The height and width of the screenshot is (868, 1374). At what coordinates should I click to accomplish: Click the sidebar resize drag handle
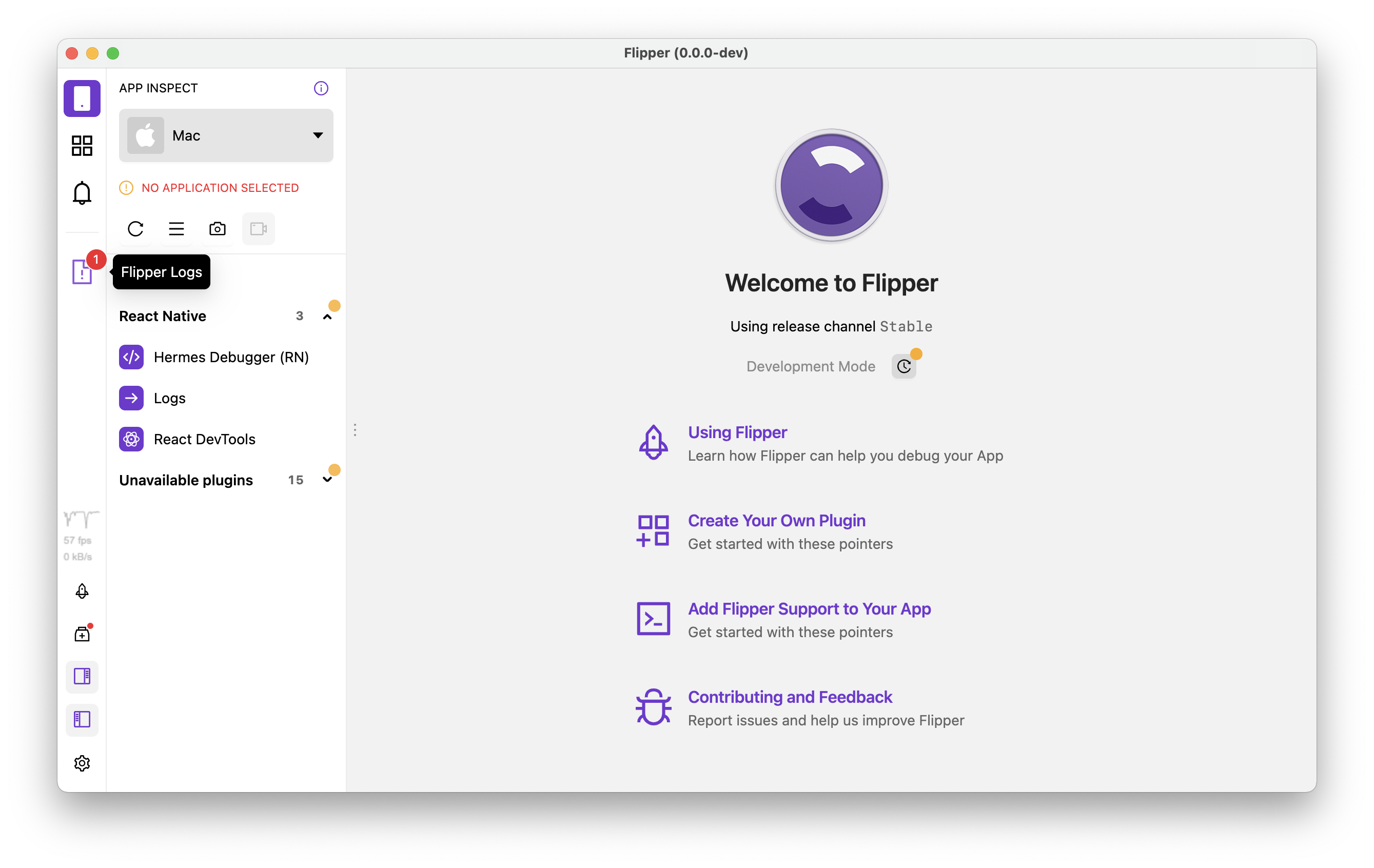tap(355, 430)
